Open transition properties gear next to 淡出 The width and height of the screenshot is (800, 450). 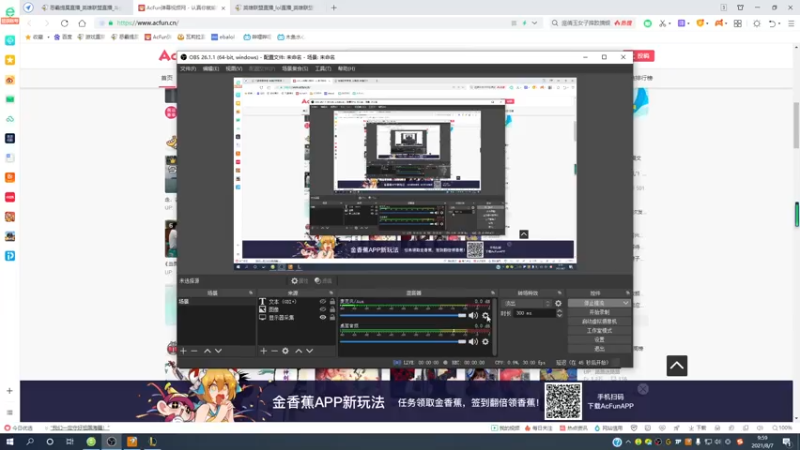pos(558,303)
